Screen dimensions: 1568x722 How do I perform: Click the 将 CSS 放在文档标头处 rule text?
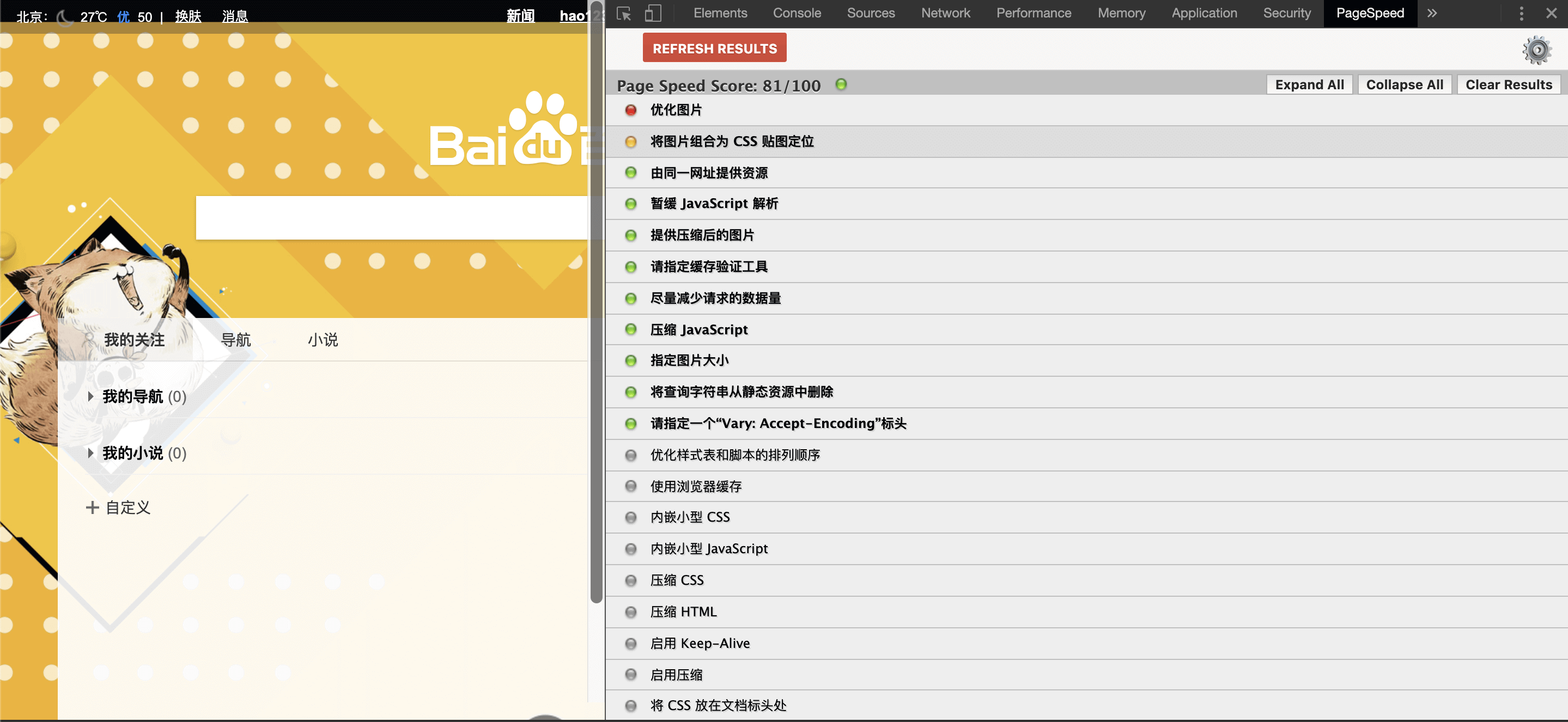pyautogui.click(x=718, y=706)
